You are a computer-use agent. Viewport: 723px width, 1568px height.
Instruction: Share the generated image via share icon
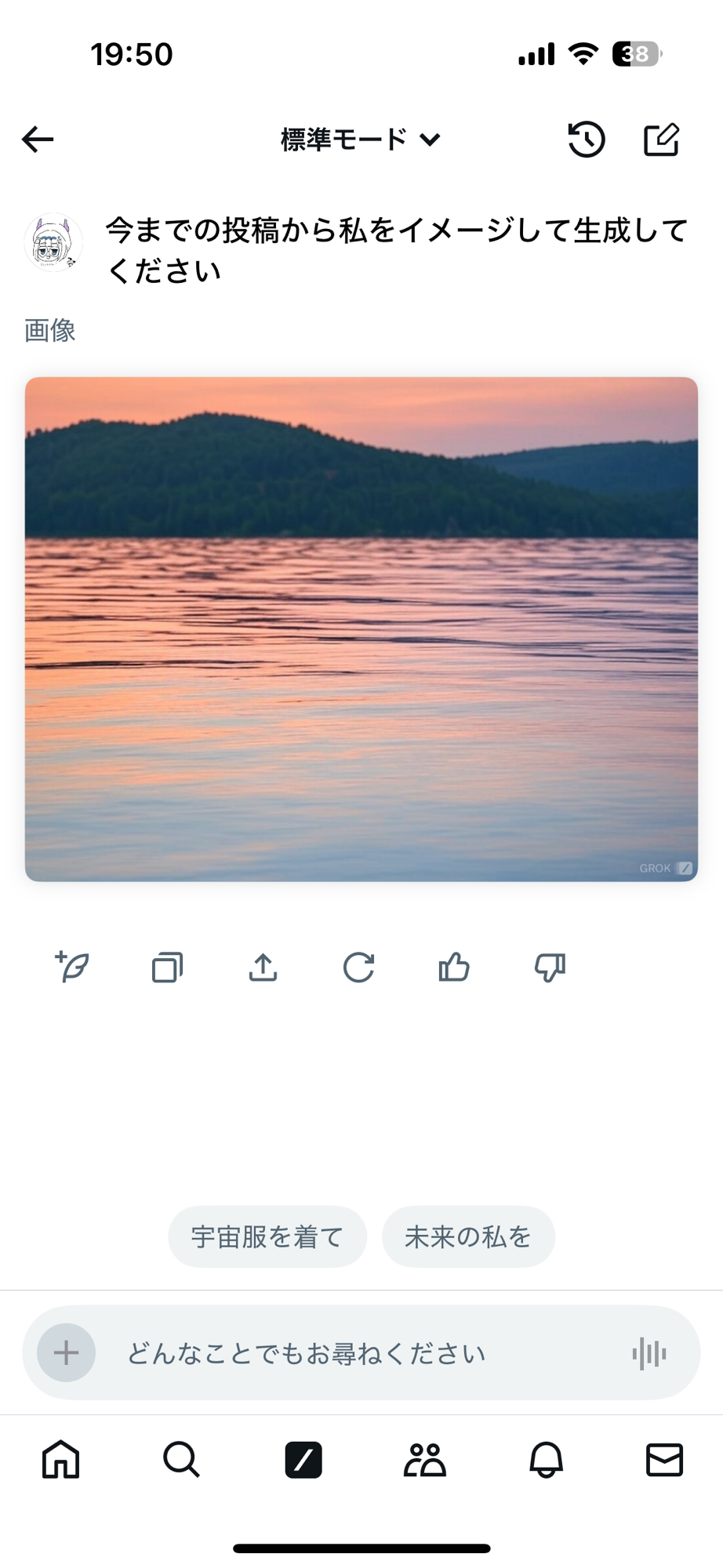[263, 967]
